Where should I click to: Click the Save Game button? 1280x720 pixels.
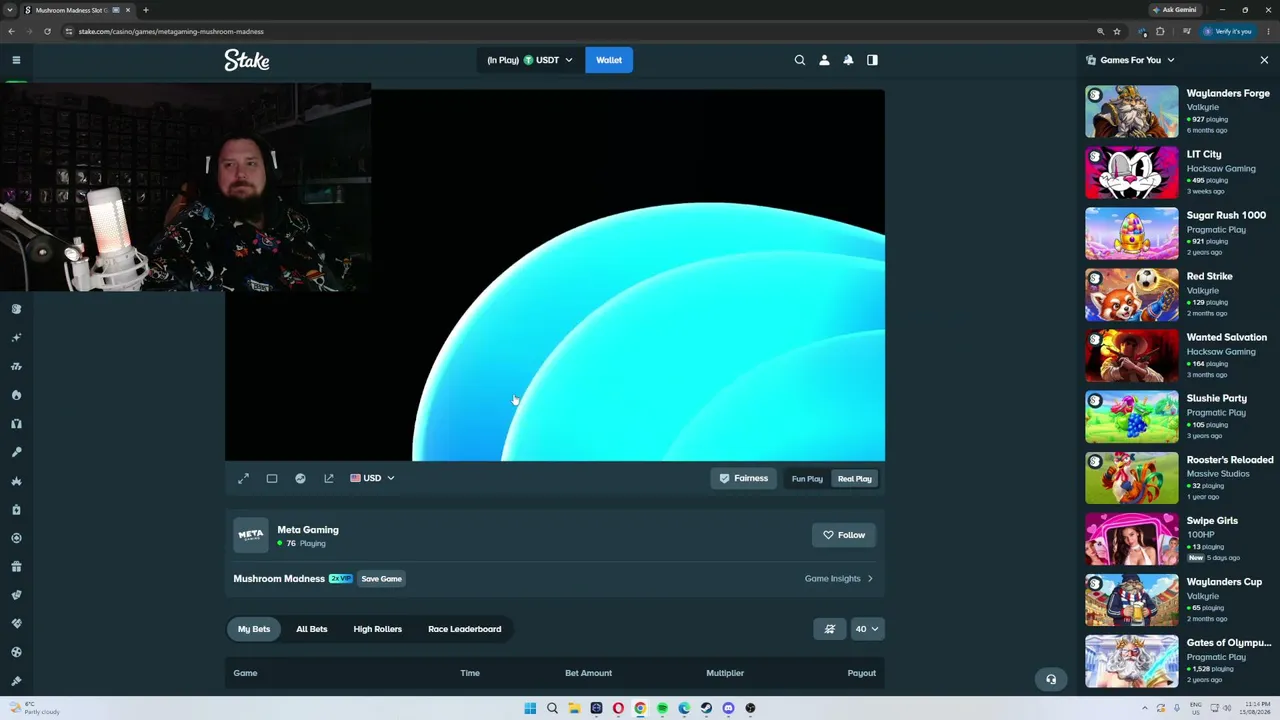(381, 579)
